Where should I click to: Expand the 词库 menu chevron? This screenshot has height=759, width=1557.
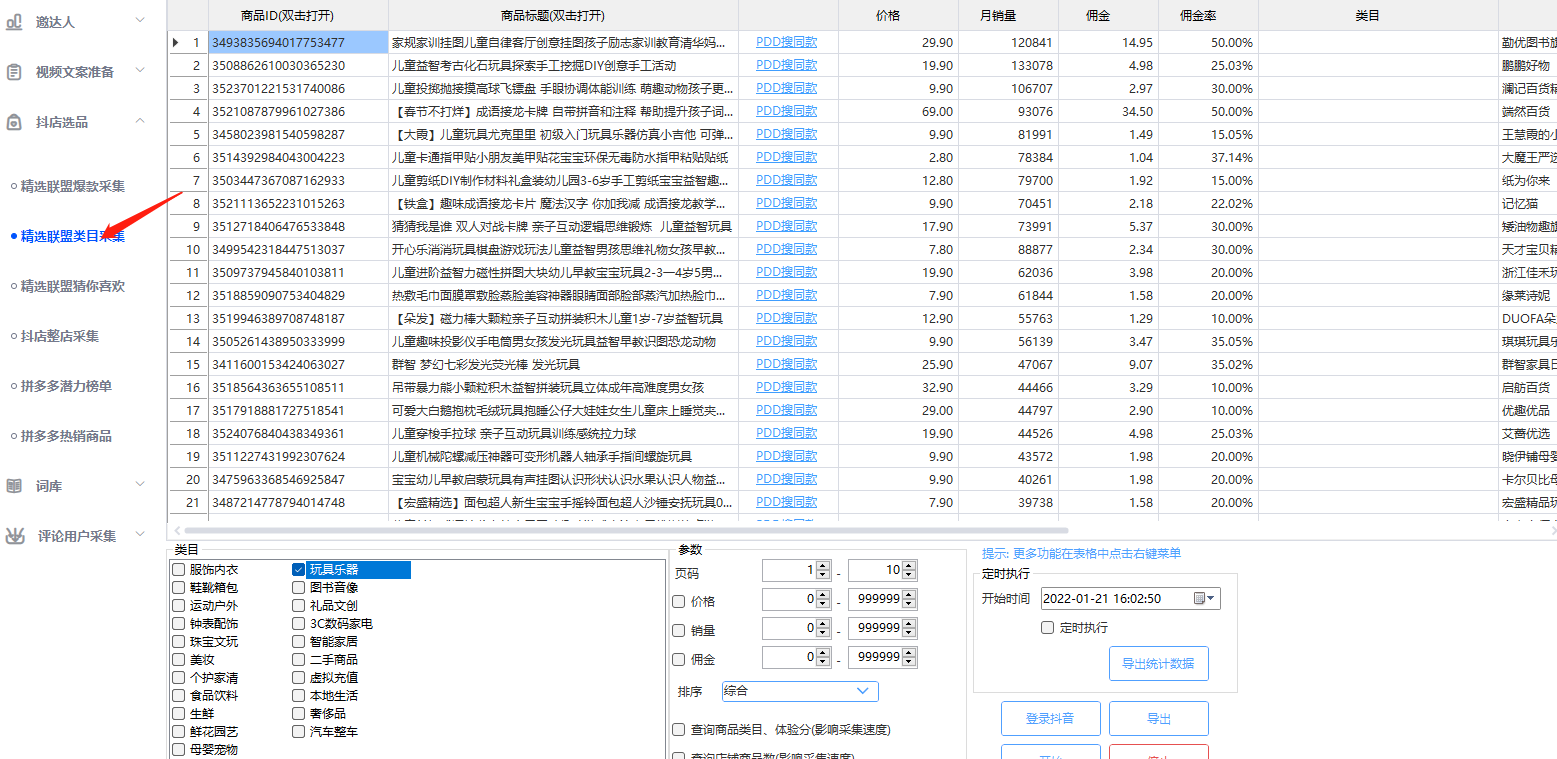tap(140, 486)
